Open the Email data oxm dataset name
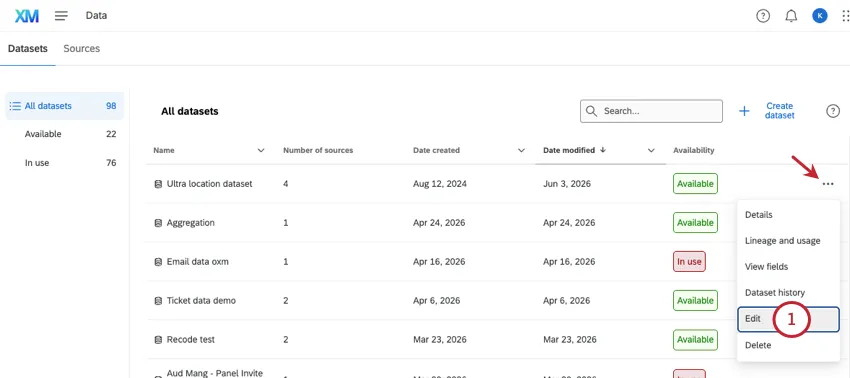 coord(197,262)
